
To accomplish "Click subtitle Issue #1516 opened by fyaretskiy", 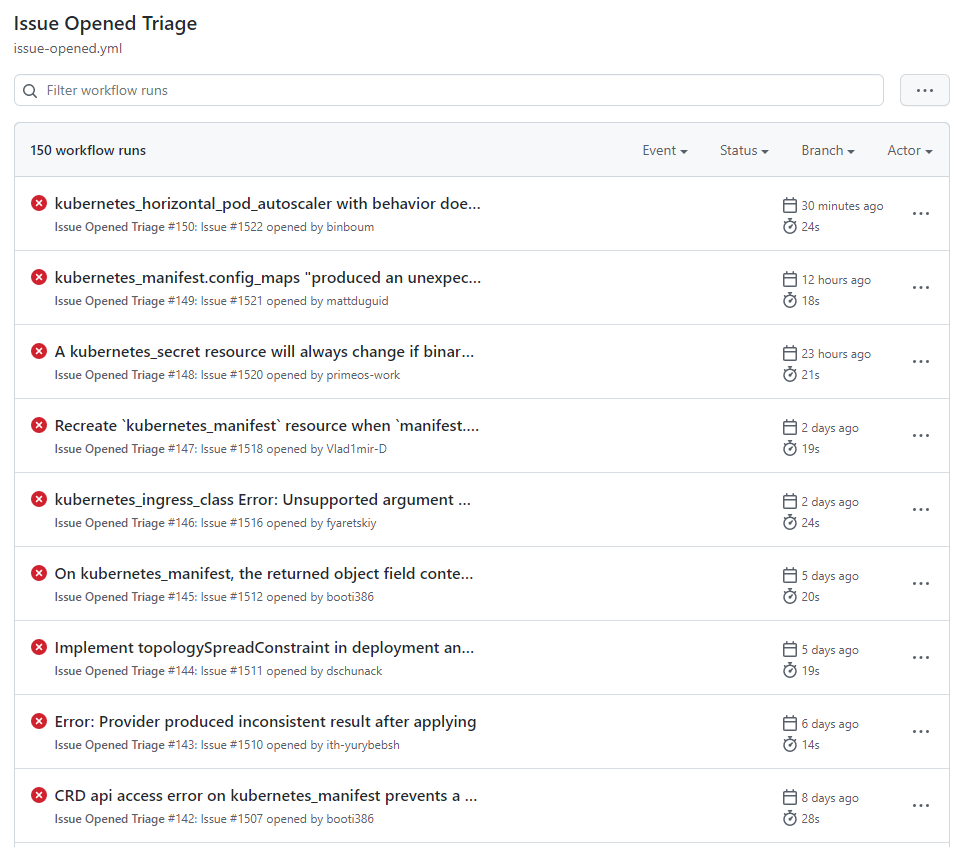I will 288,522.
